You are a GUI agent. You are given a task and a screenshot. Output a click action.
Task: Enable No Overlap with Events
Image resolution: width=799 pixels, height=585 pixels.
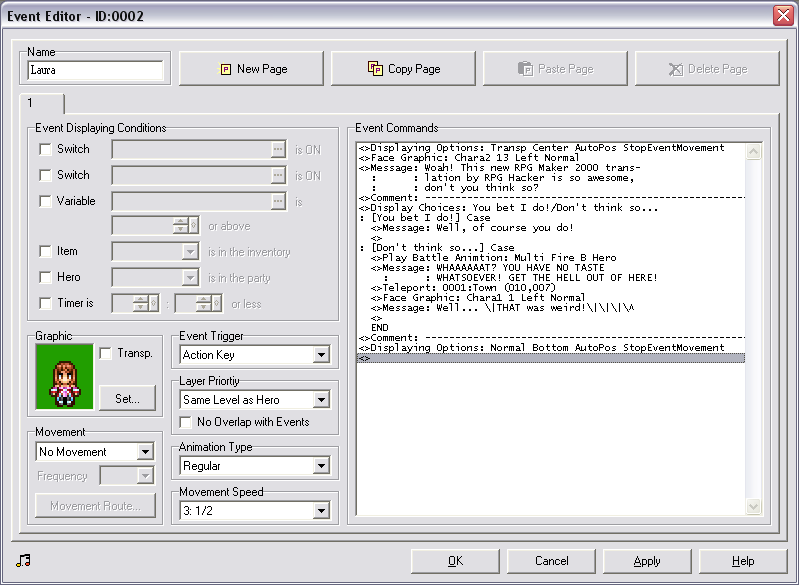(187, 422)
